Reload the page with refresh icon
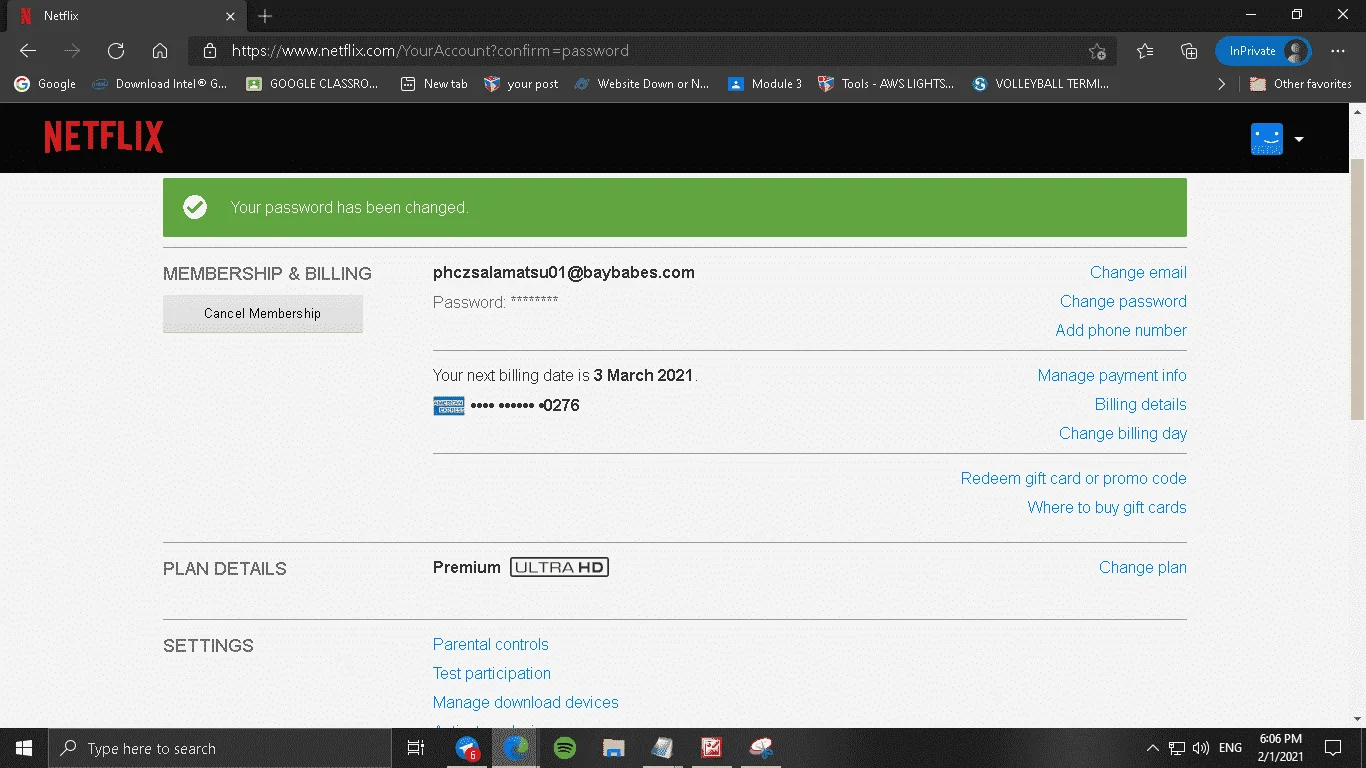The width and height of the screenshot is (1366, 768). pyautogui.click(x=116, y=51)
